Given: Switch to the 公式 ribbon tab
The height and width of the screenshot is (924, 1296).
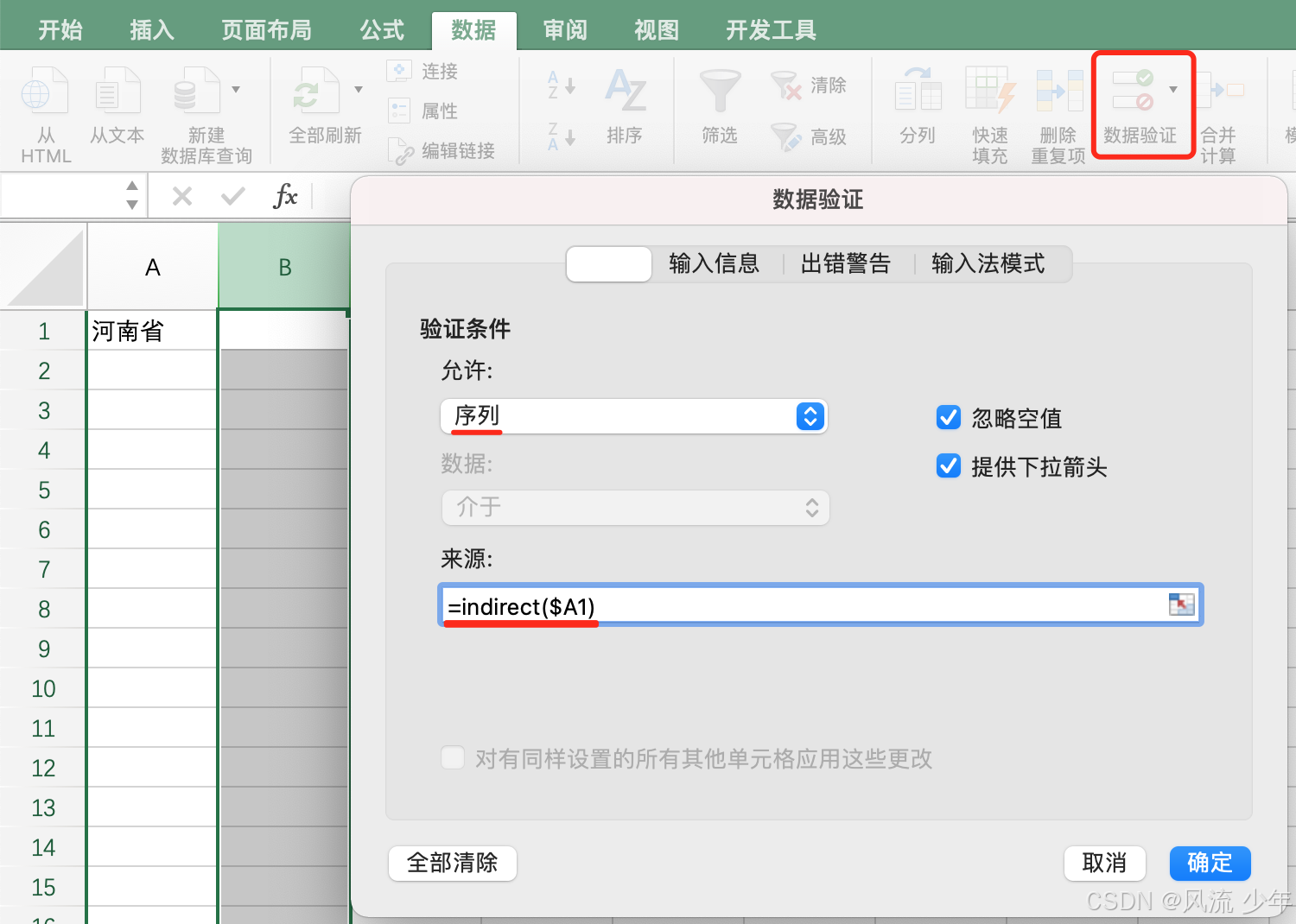Looking at the screenshot, I should click(382, 30).
